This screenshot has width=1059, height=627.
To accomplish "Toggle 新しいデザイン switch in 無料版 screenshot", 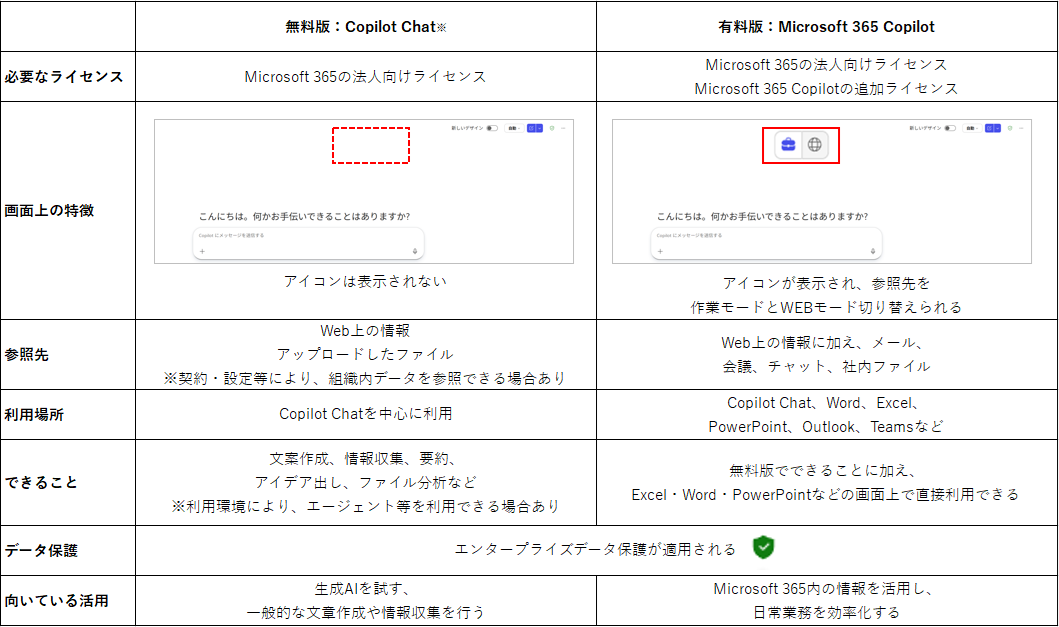I will click(x=492, y=128).
